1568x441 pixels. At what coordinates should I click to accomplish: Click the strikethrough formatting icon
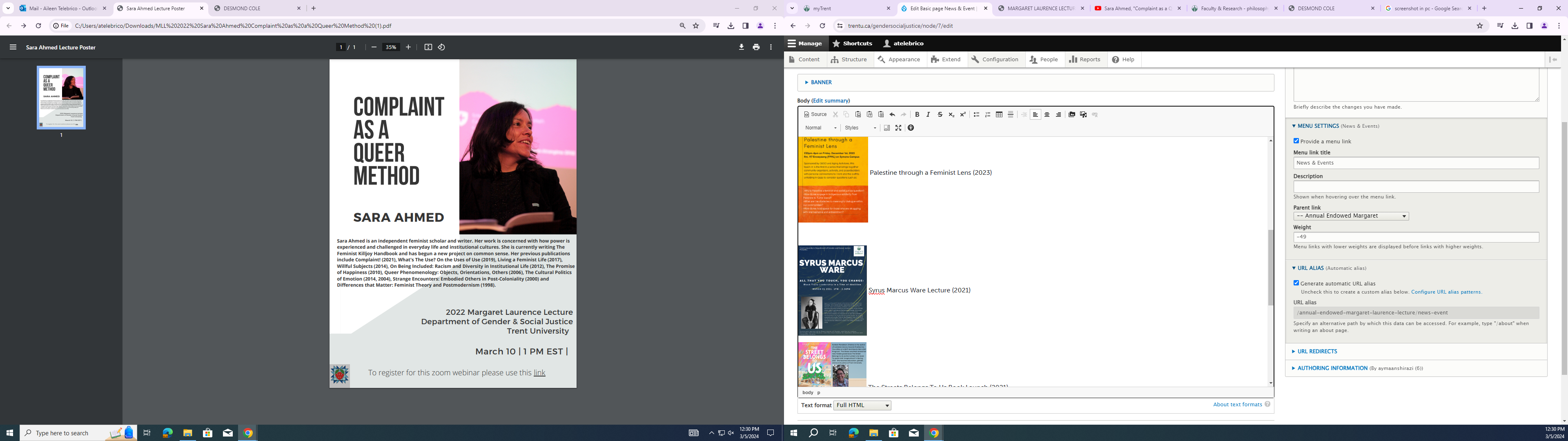point(940,114)
